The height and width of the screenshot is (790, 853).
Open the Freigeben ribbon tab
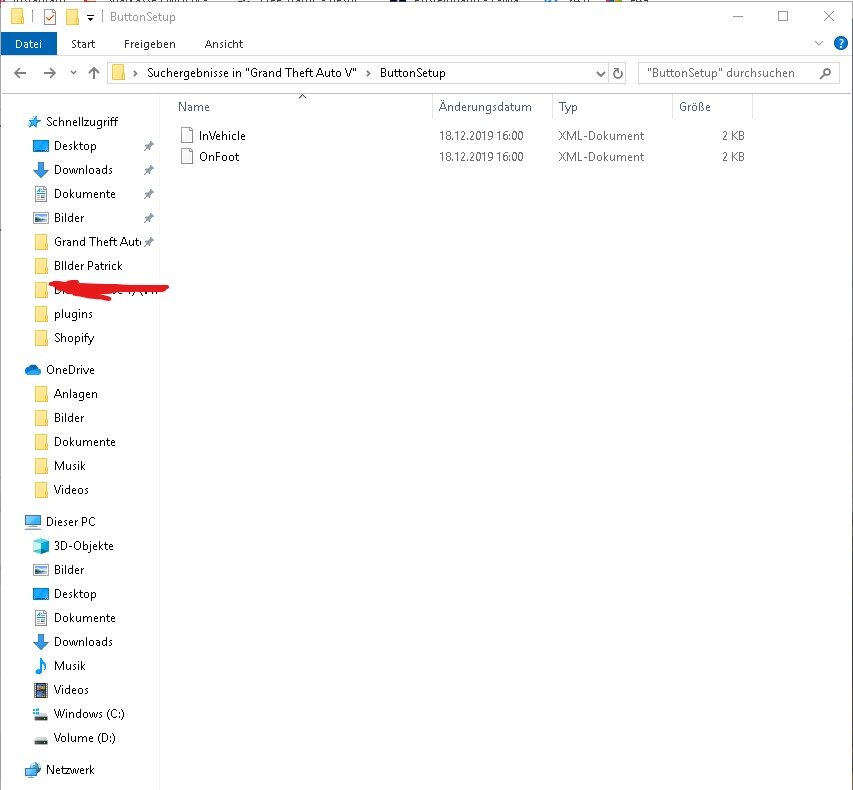click(x=150, y=44)
